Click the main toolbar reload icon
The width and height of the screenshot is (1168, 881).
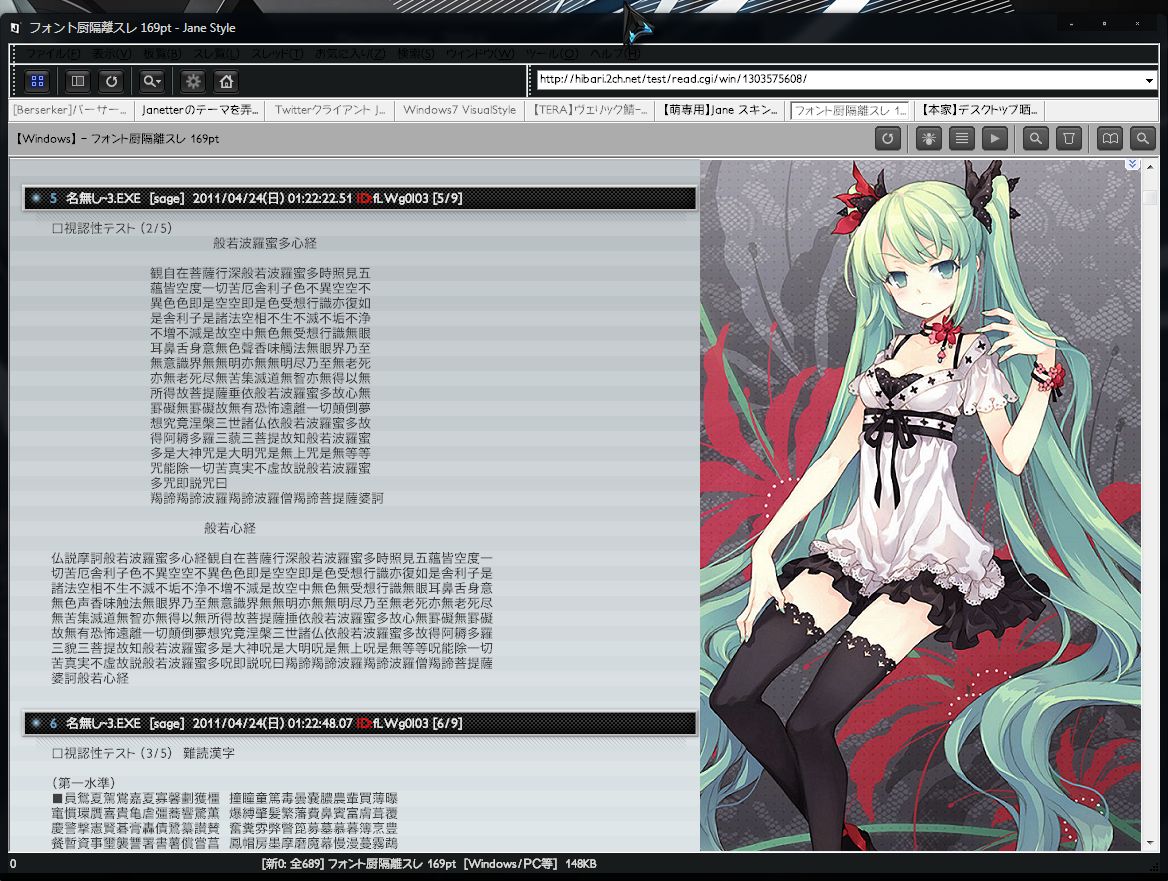pos(112,81)
